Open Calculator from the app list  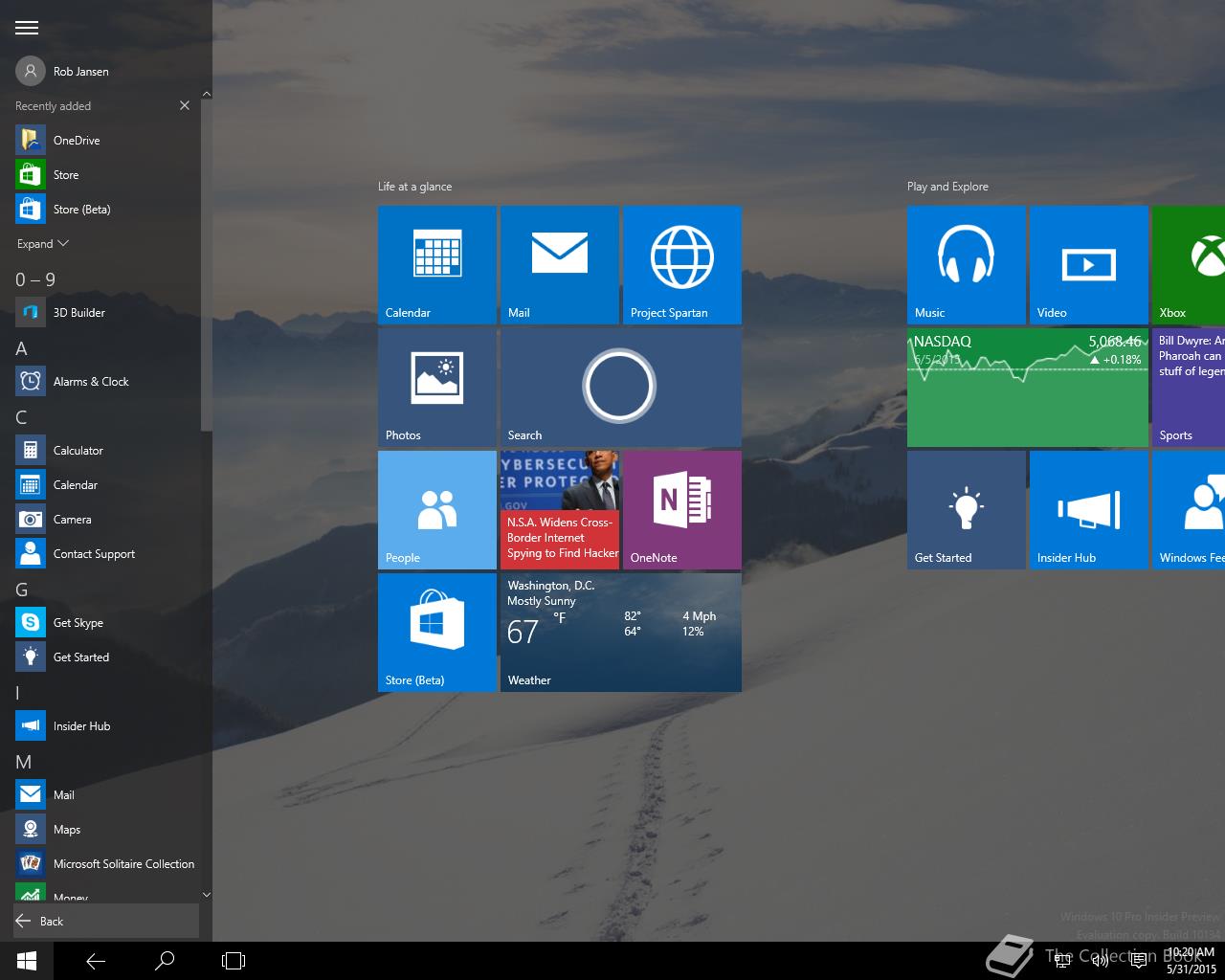coord(106,450)
